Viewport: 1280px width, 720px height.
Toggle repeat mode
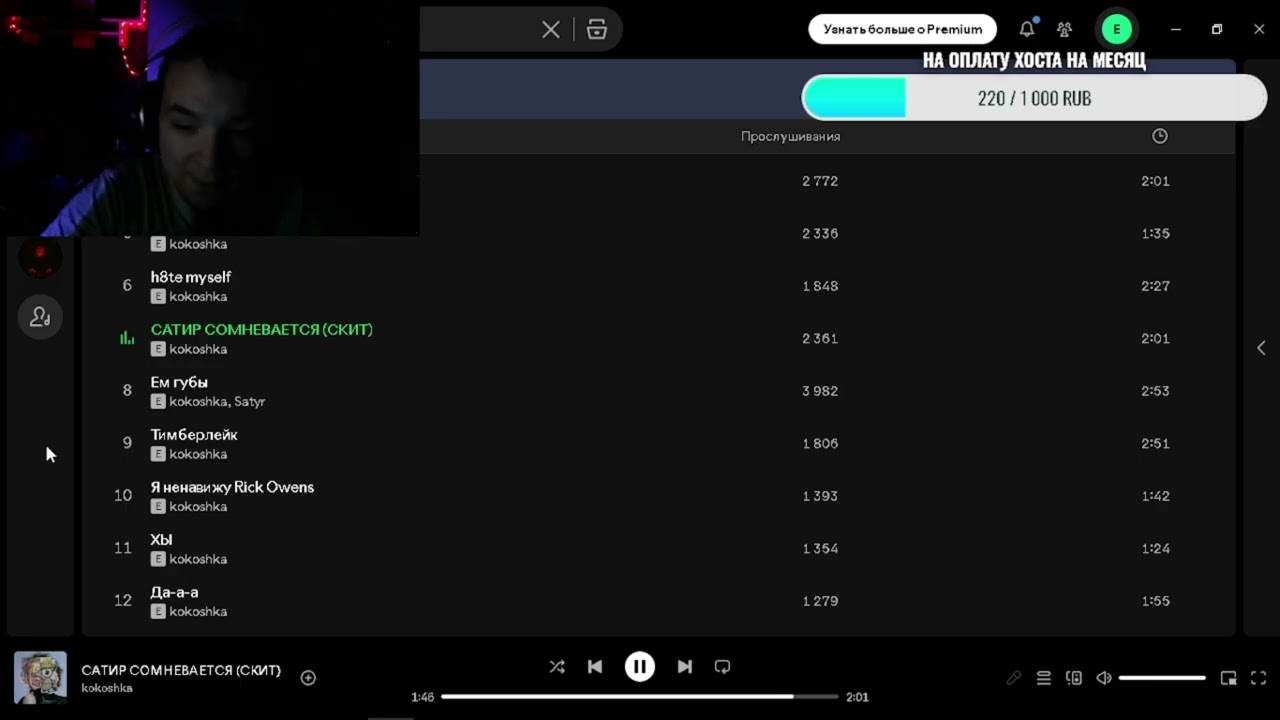pos(723,667)
